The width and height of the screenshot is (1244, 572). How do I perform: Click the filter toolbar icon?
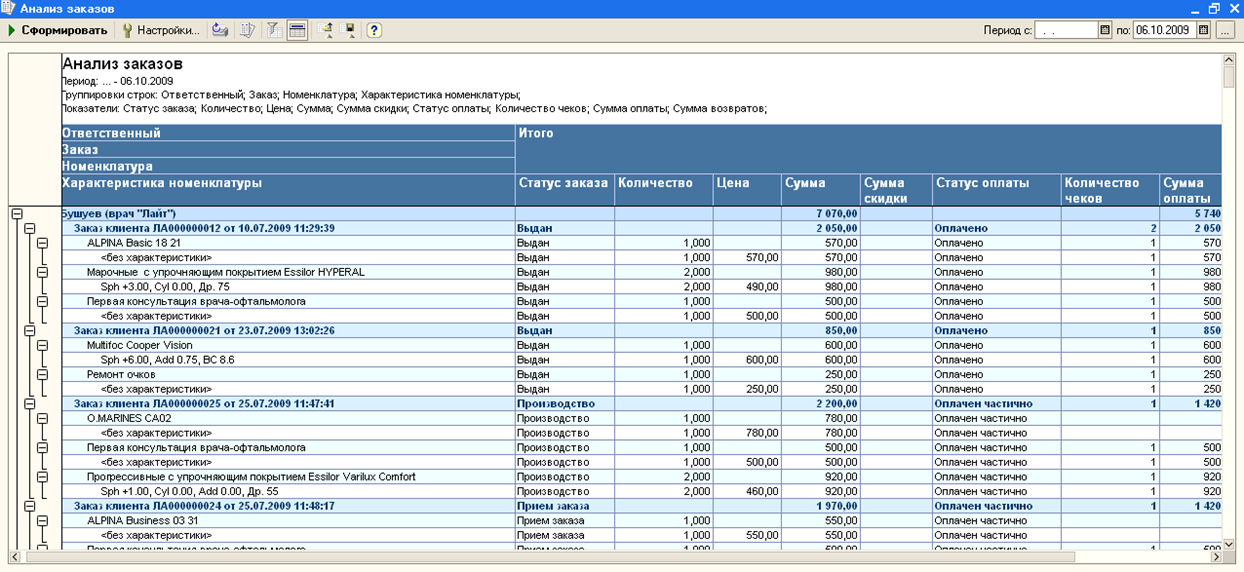click(x=273, y=30)
